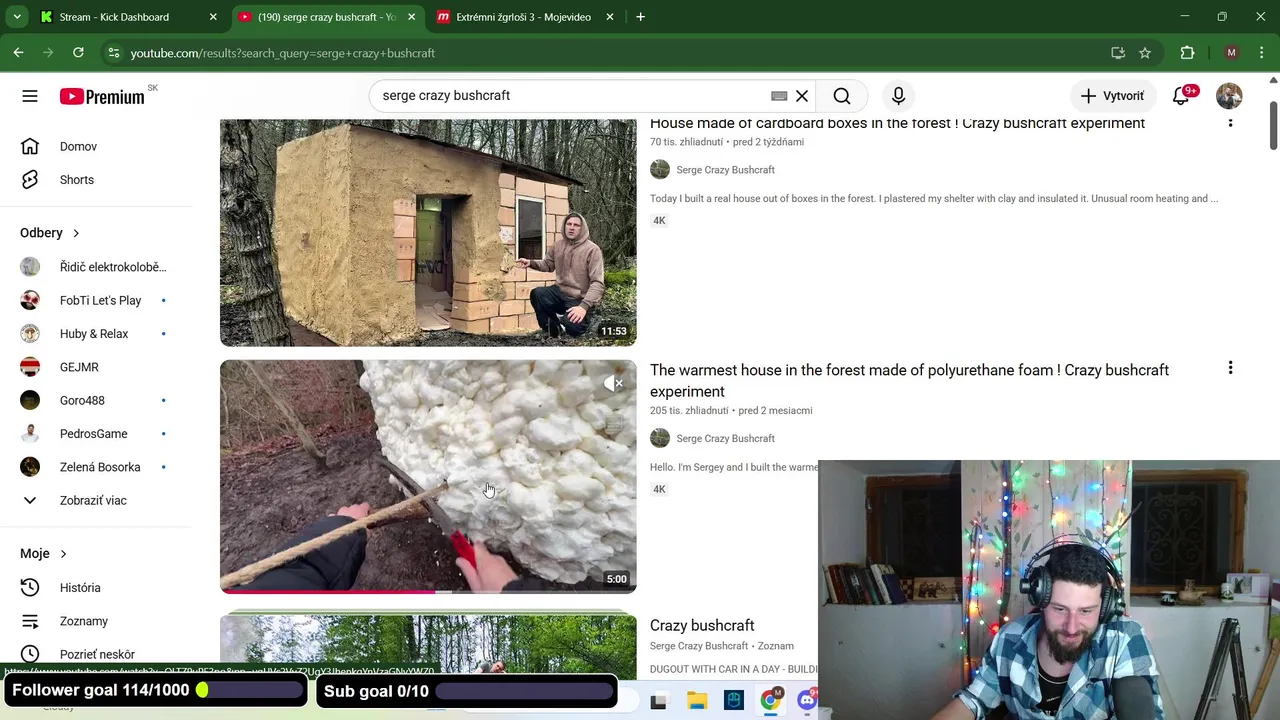The image size is (1280, 720).
Task: Close the Kick Dashboard tab
Action: (213, 17)
